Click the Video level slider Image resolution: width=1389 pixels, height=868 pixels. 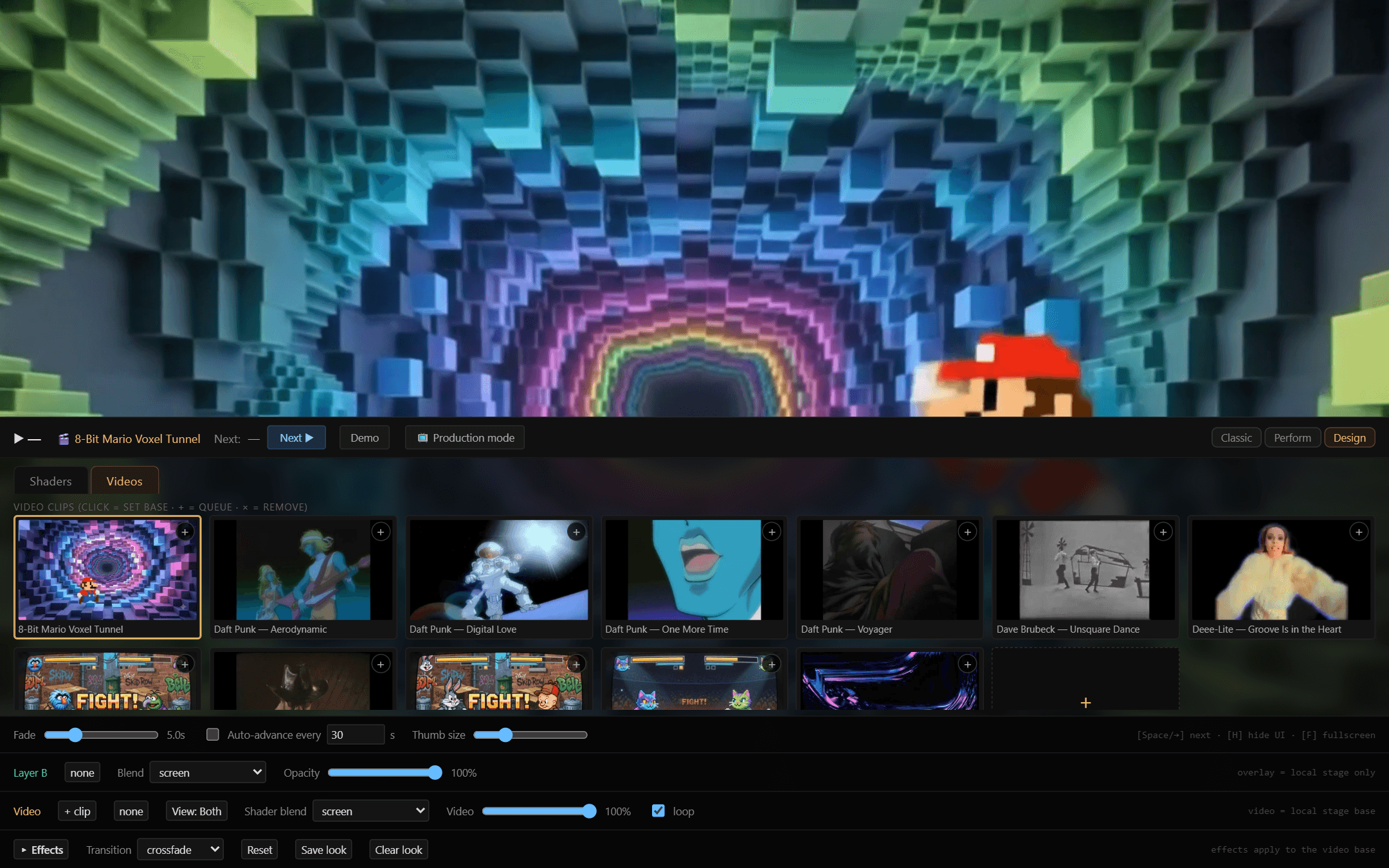coord(540,811)
